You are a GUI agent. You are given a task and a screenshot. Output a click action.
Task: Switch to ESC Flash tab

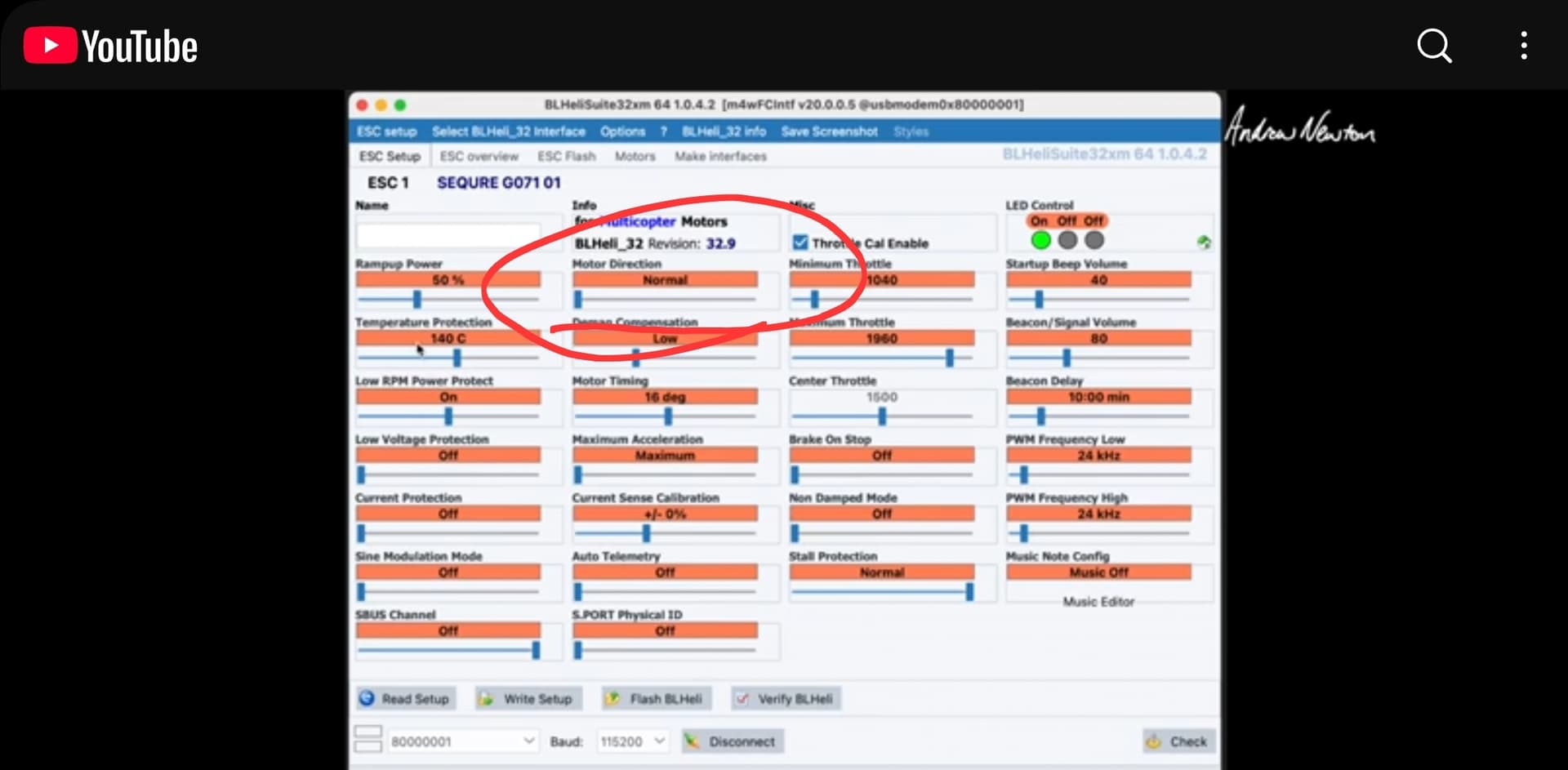pos(567,156)
